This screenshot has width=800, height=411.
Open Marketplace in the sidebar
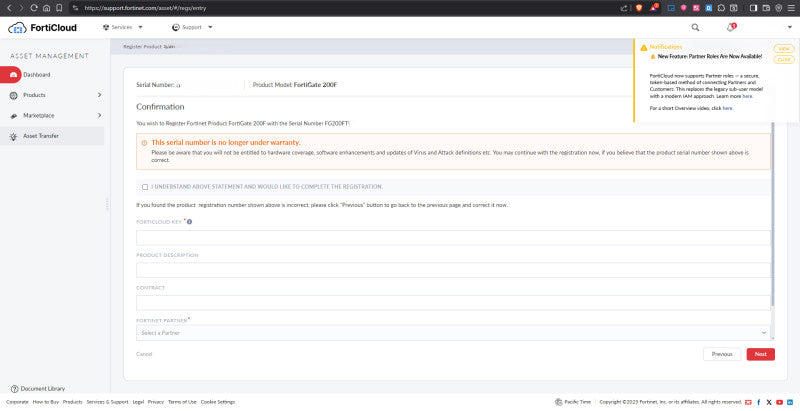click(39, 116)
